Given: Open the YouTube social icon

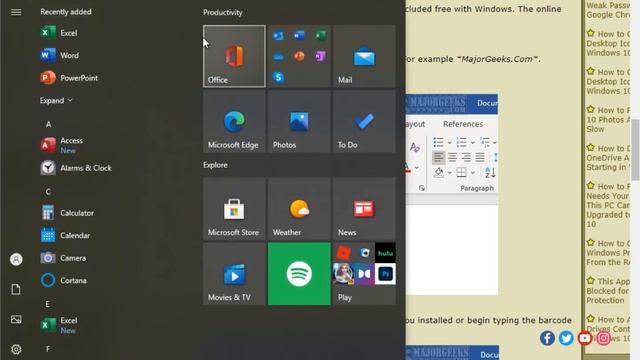Looking at the screenshot, I should coord(585,338).
